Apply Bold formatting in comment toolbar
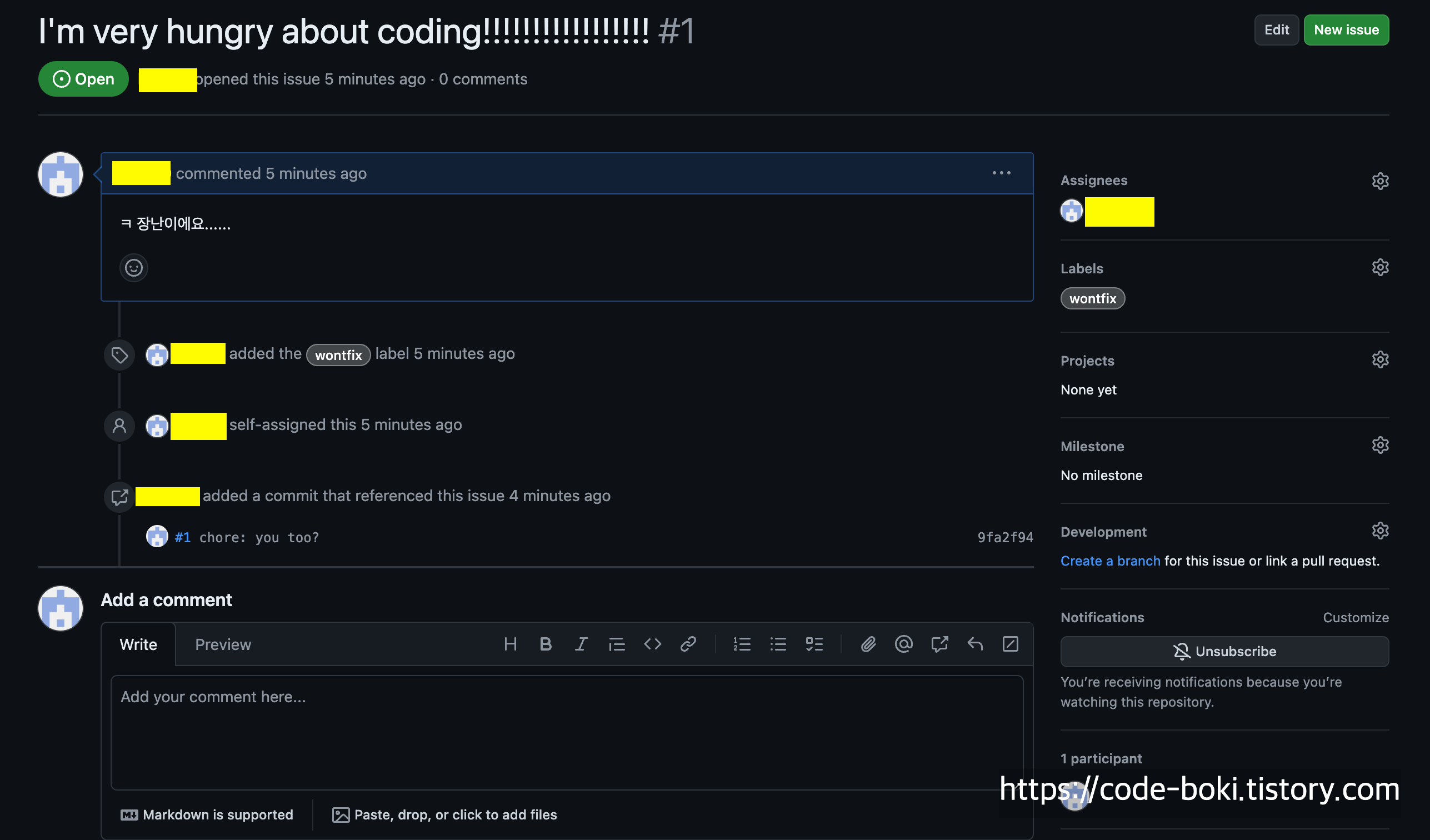This screenshot has height=840, width=1430. pyautogui.click(x=546, y=644)
